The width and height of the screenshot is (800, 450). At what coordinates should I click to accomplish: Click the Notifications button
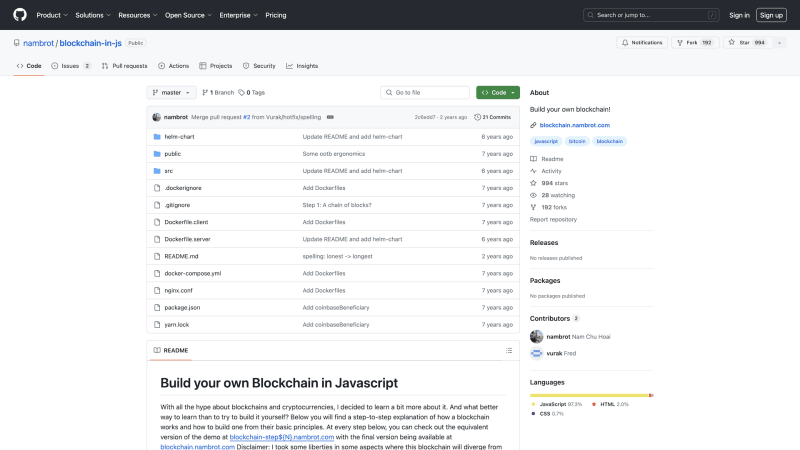click(642, 43)
